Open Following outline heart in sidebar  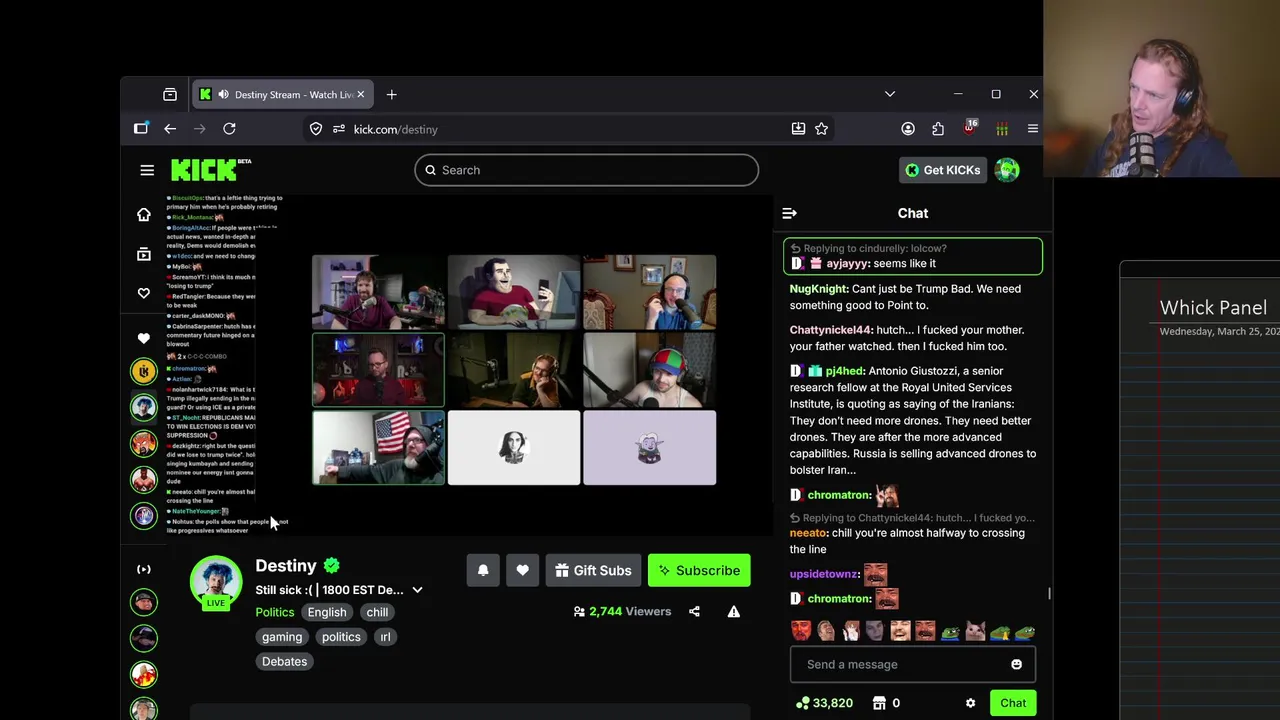(x=144, y=293)
